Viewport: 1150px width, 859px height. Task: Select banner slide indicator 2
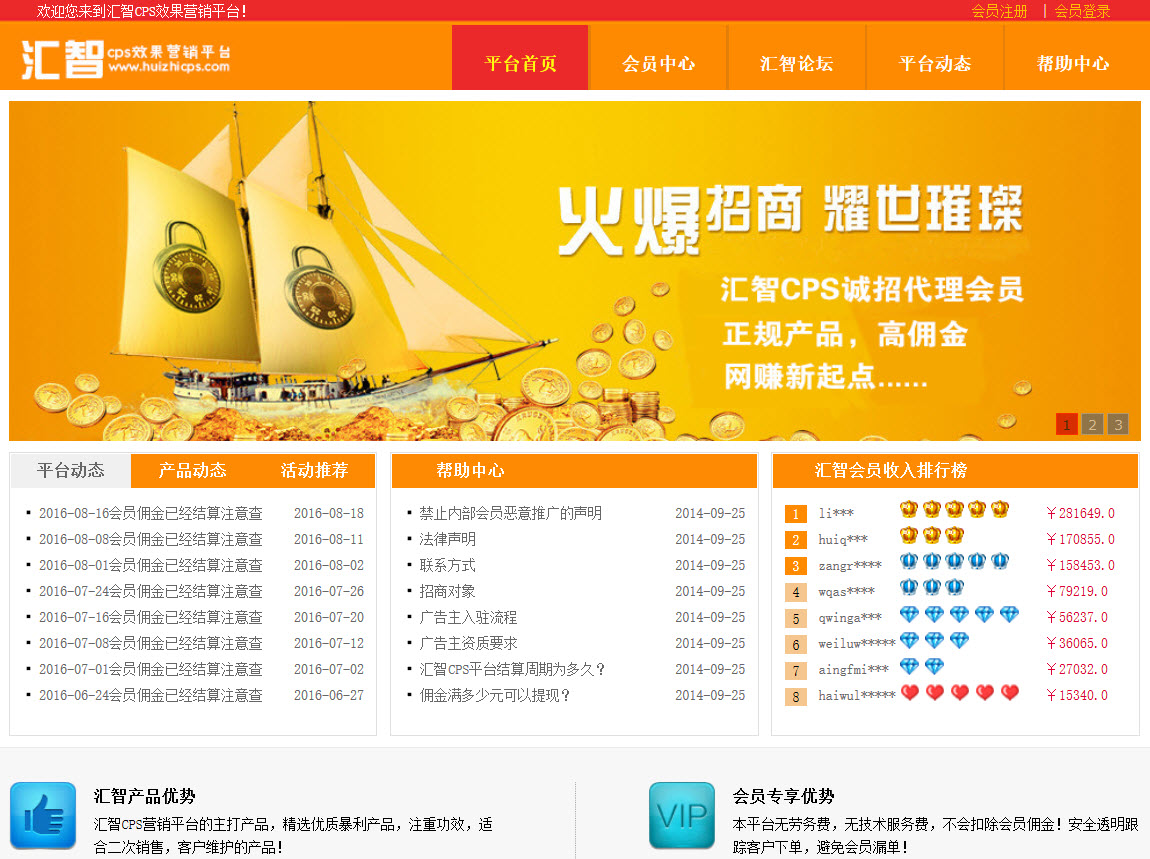(1092, 424)
